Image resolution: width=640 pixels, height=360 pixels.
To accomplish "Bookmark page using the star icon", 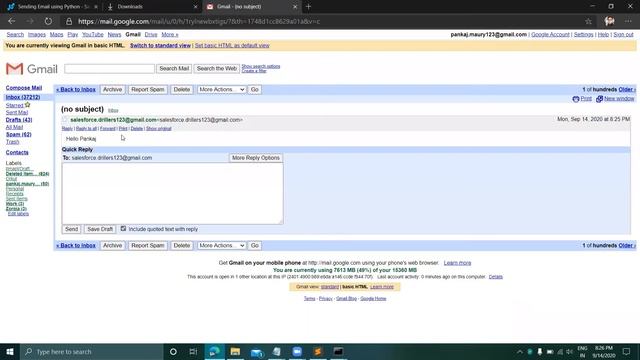I will (588, 21).
